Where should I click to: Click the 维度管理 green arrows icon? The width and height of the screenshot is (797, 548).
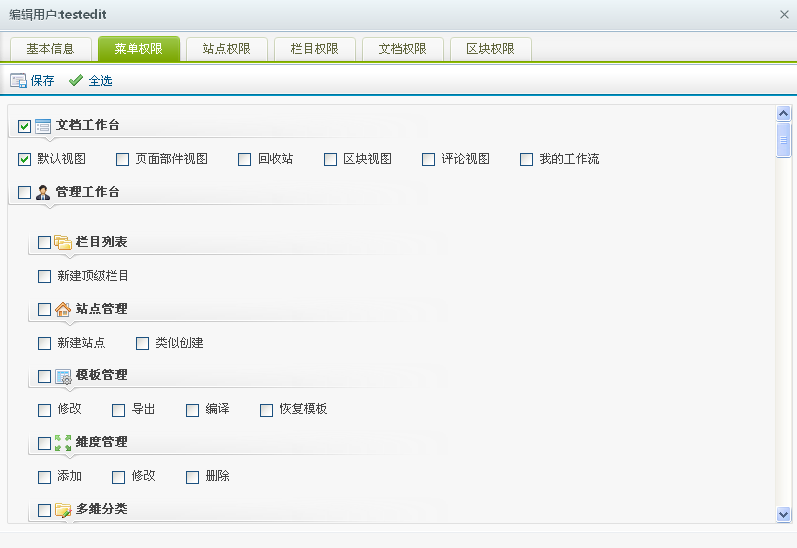point(62,442)
